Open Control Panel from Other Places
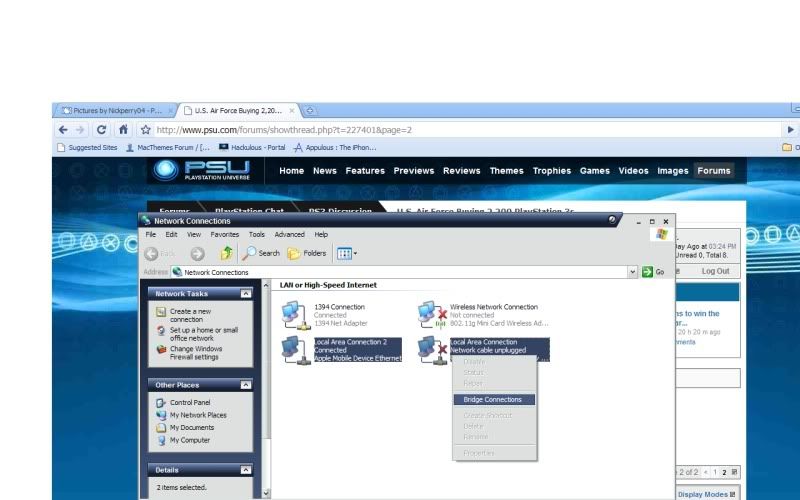The height and width of the screenshot is (500, 800). [x=189, y=403]
